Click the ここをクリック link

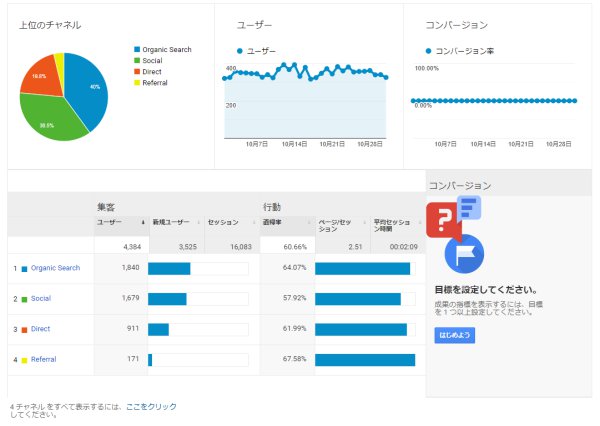152,406
